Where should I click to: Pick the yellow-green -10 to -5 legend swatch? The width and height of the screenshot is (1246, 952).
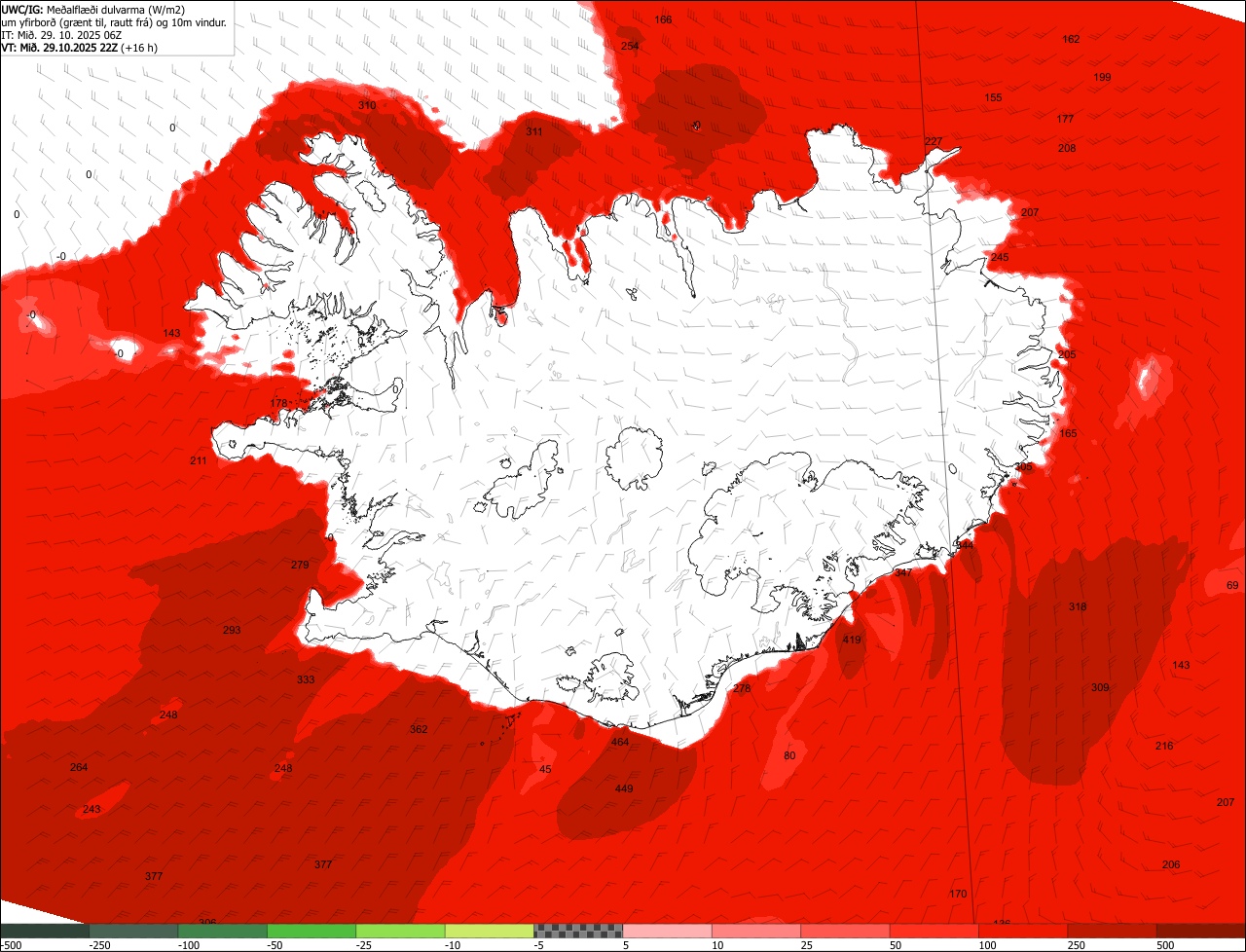tap(490, 931)
